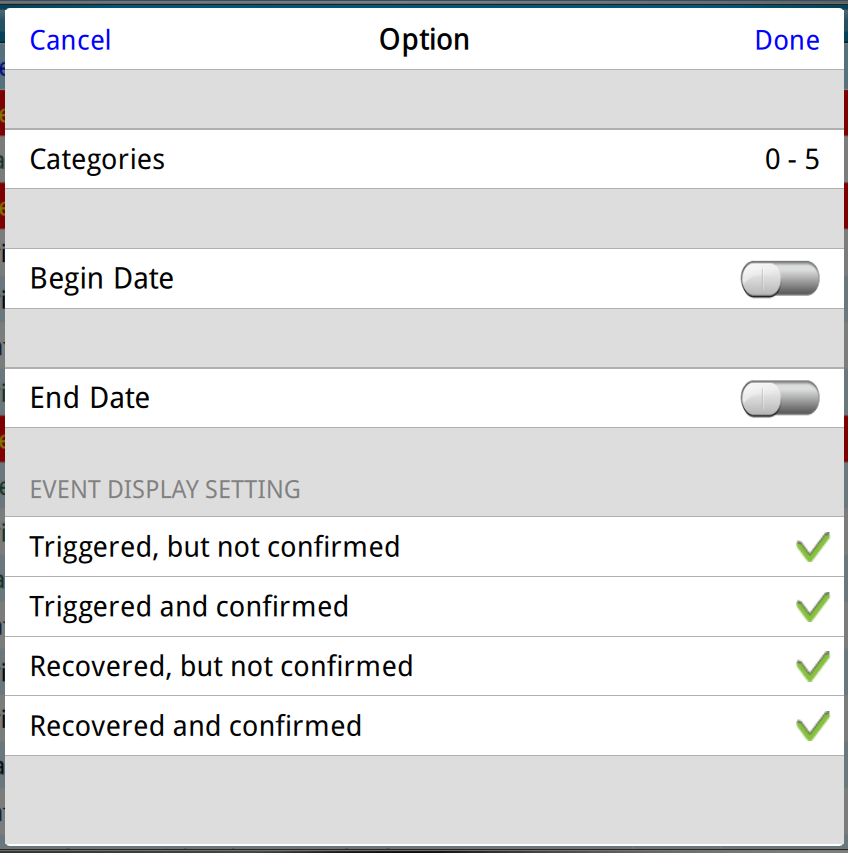The image size is (848, 853).
Task: Open the Categories 0 - 5 value selector
Action: point(792,160)
